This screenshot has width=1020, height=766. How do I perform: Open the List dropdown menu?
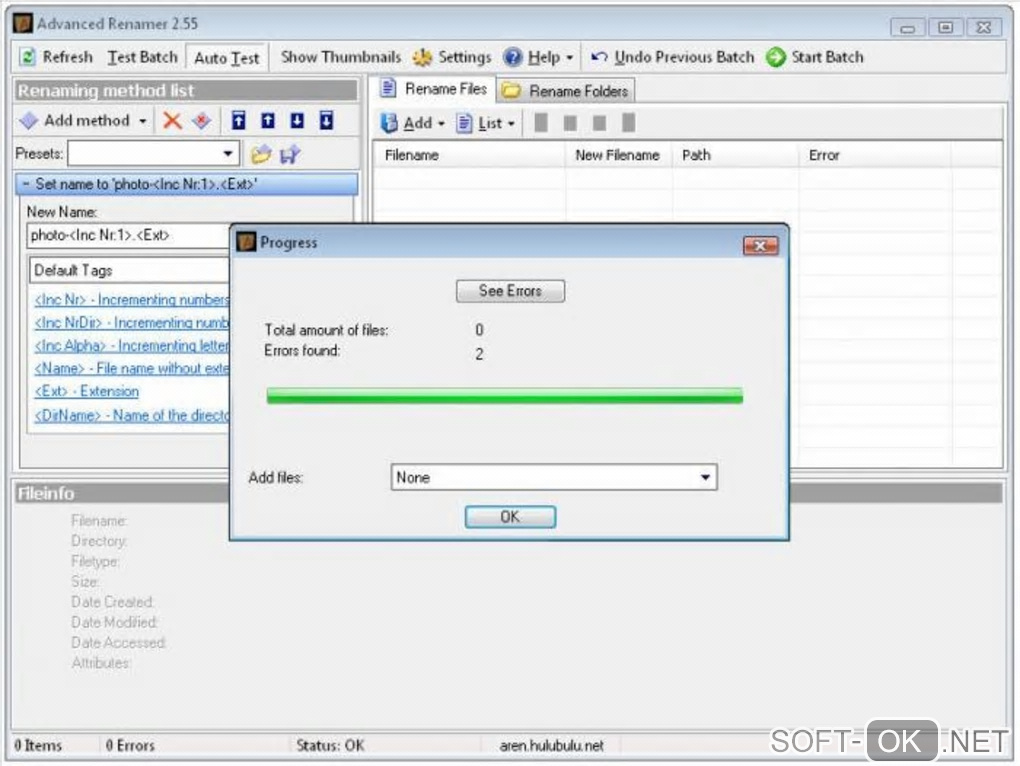point(485,123)
